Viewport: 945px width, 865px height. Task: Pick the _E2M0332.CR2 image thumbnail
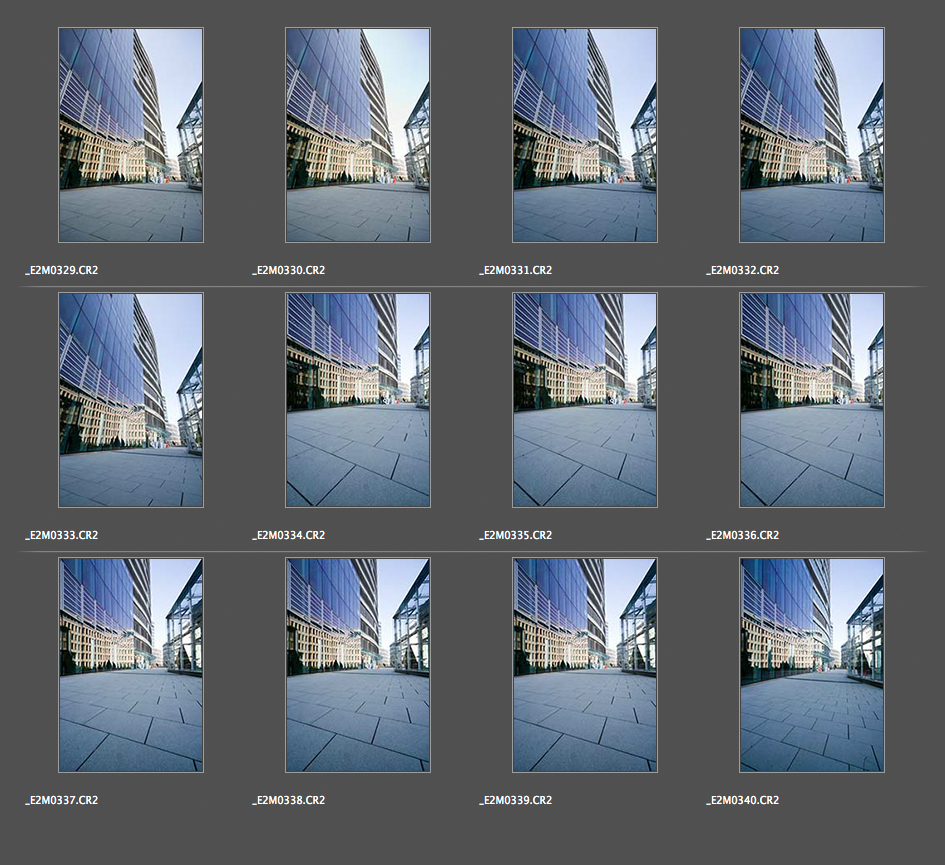[812, 135]
